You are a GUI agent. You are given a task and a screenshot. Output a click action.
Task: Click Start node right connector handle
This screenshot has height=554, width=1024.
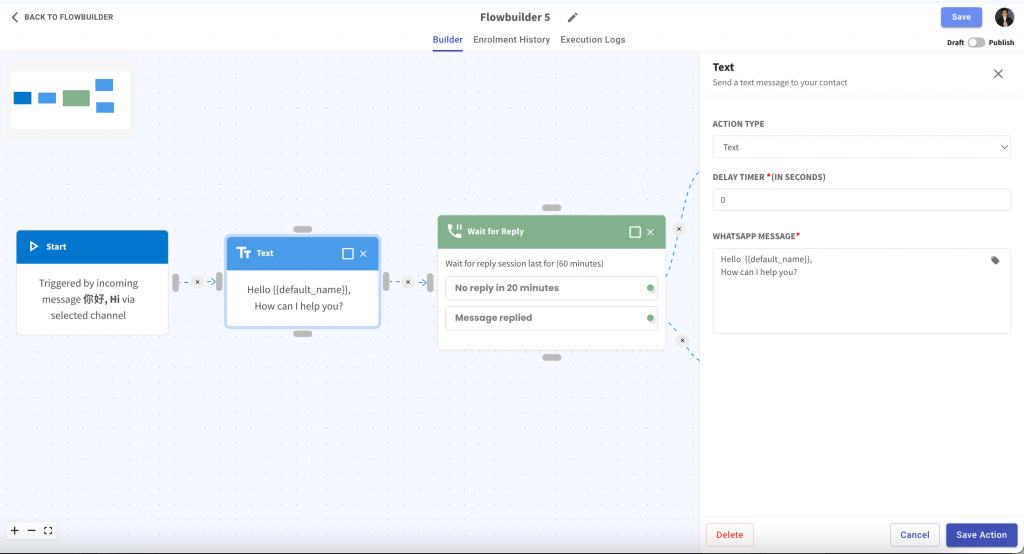tap(176, 282)
